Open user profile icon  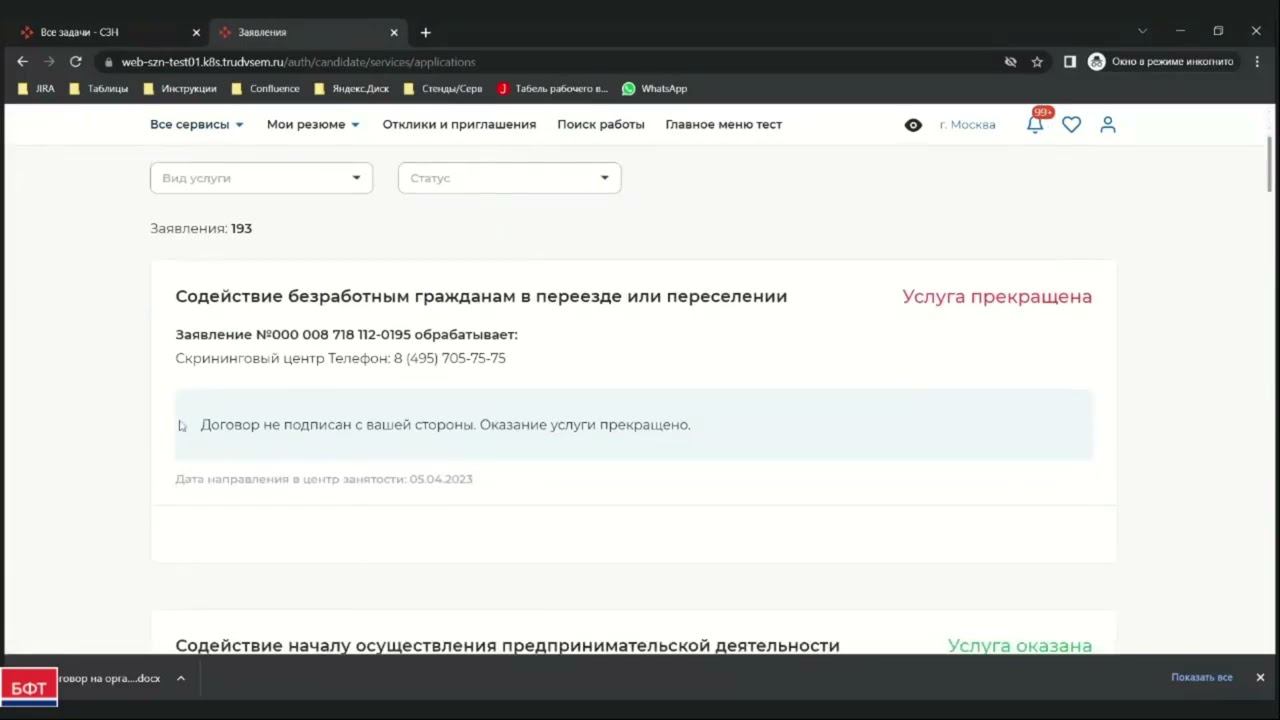point(1107,125)
